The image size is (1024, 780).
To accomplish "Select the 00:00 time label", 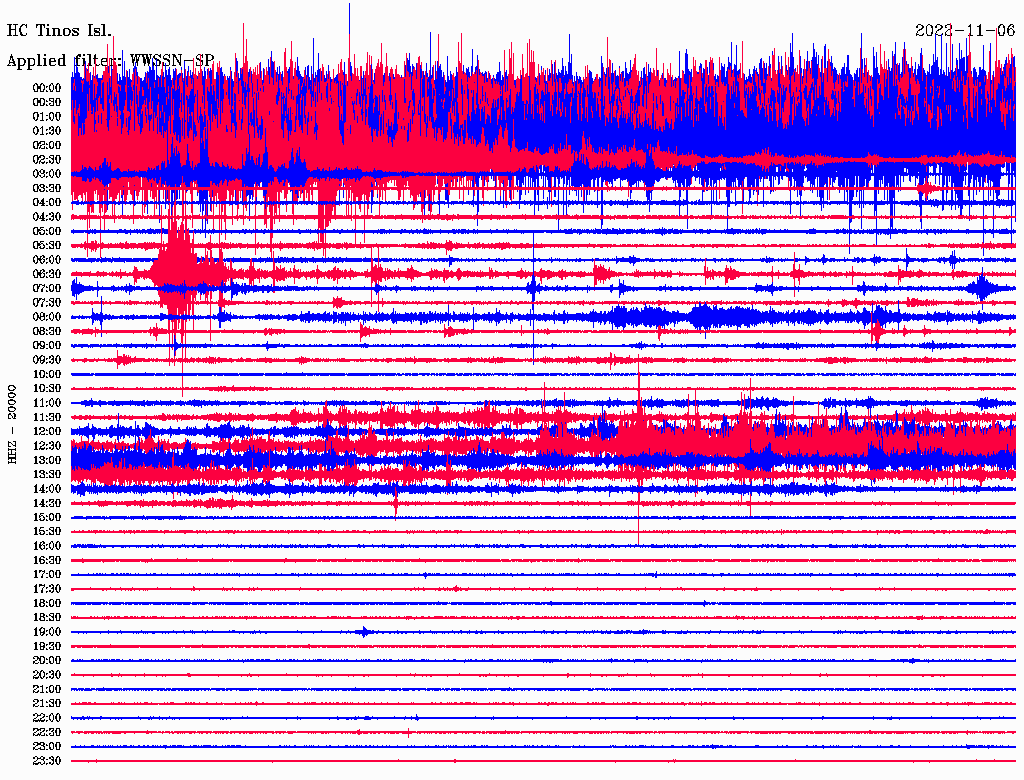I will coord(47,88).
